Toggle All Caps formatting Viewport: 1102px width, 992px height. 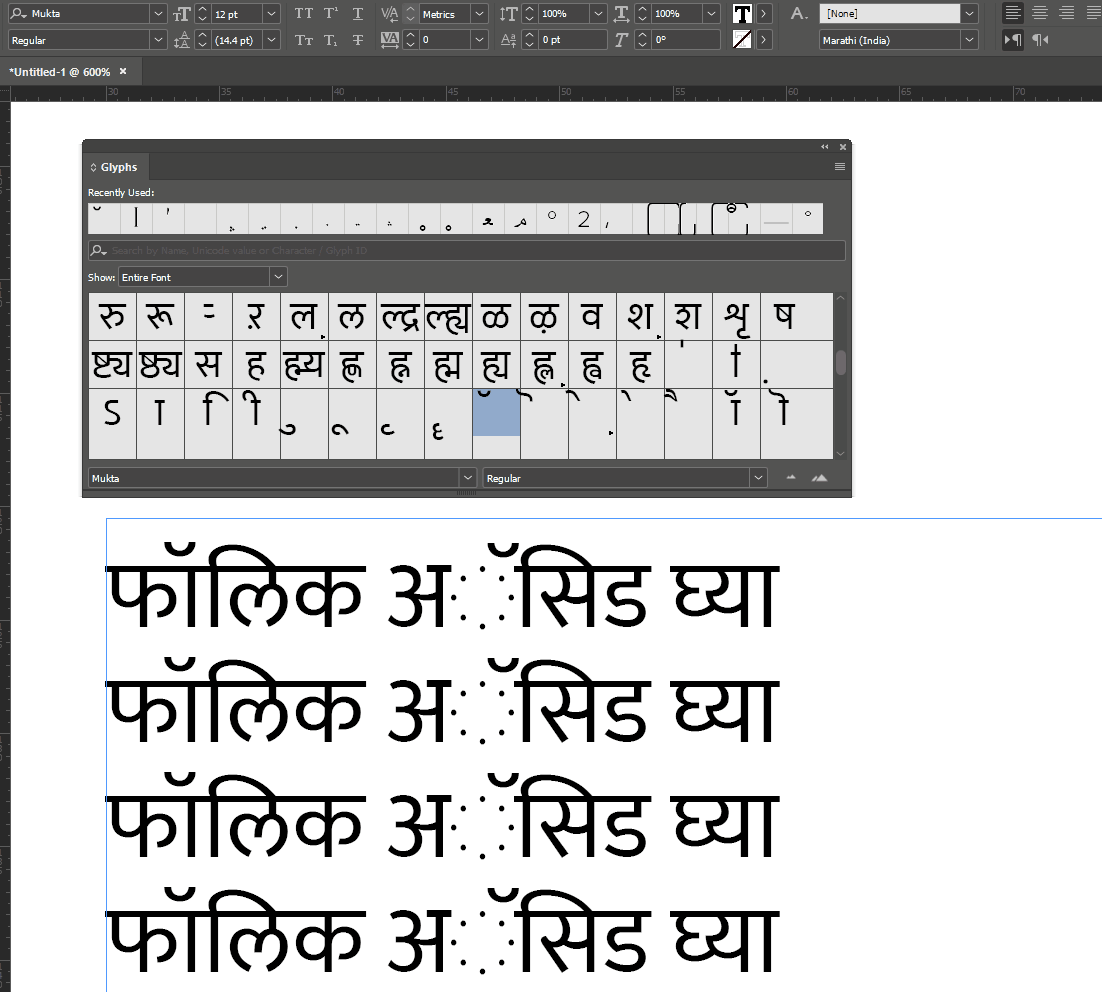[304, 13]
